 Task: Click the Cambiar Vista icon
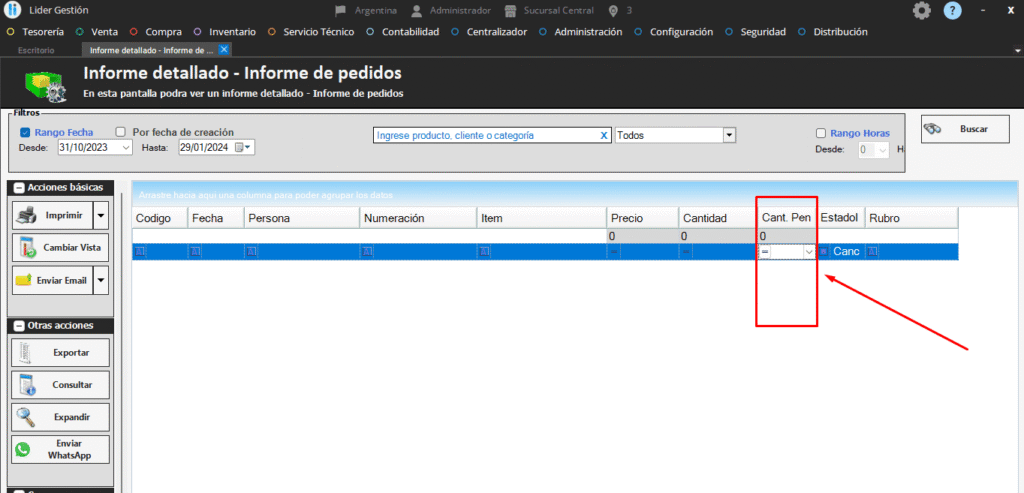tap(28, 247)
